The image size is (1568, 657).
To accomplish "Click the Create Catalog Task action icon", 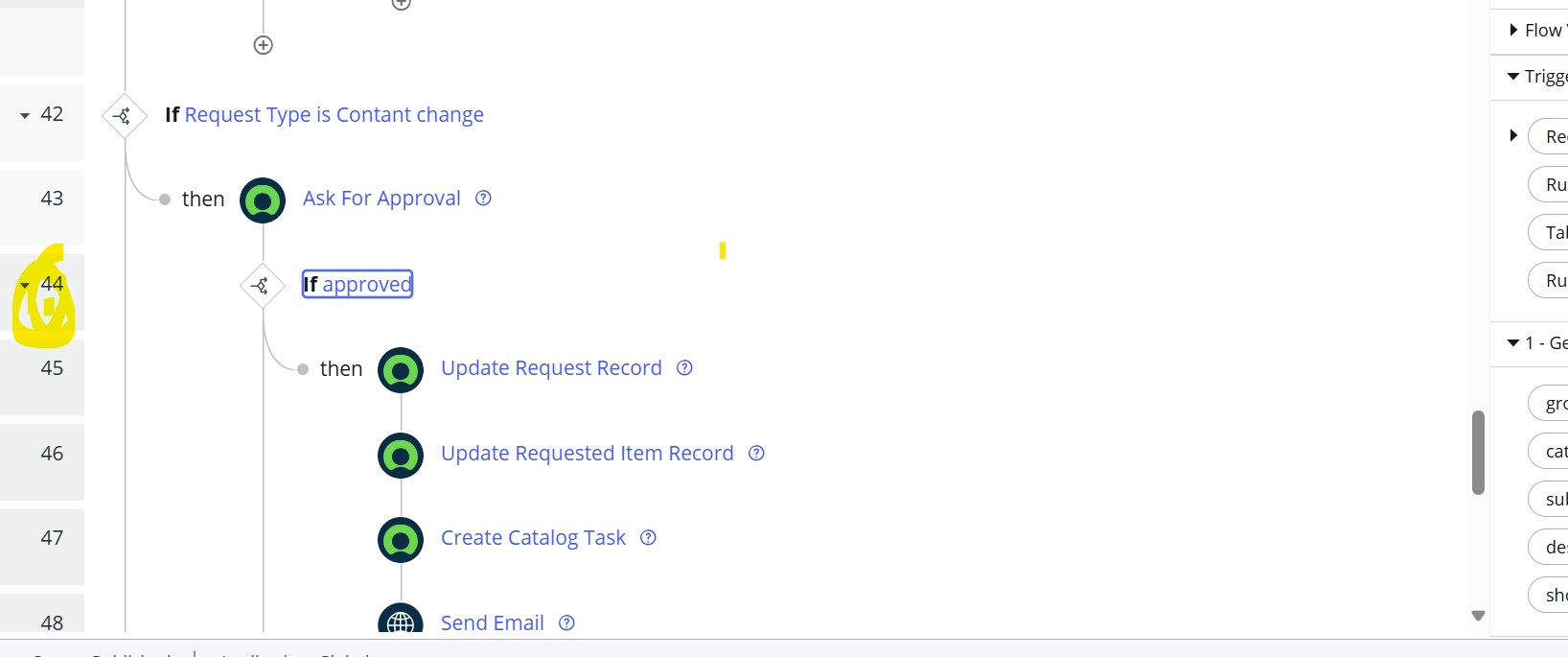I will pos(401,541).
